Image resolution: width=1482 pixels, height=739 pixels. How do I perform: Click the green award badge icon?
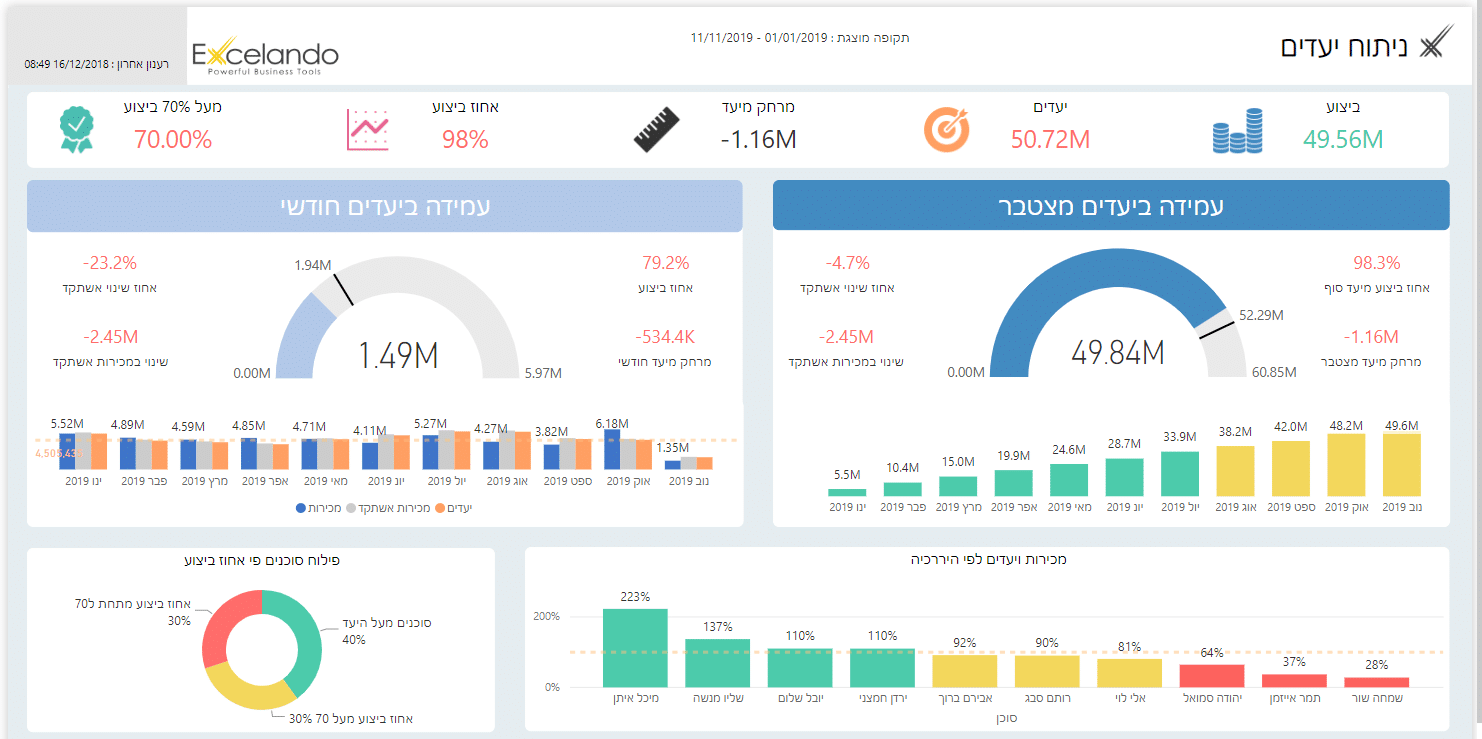coord(76,129)
